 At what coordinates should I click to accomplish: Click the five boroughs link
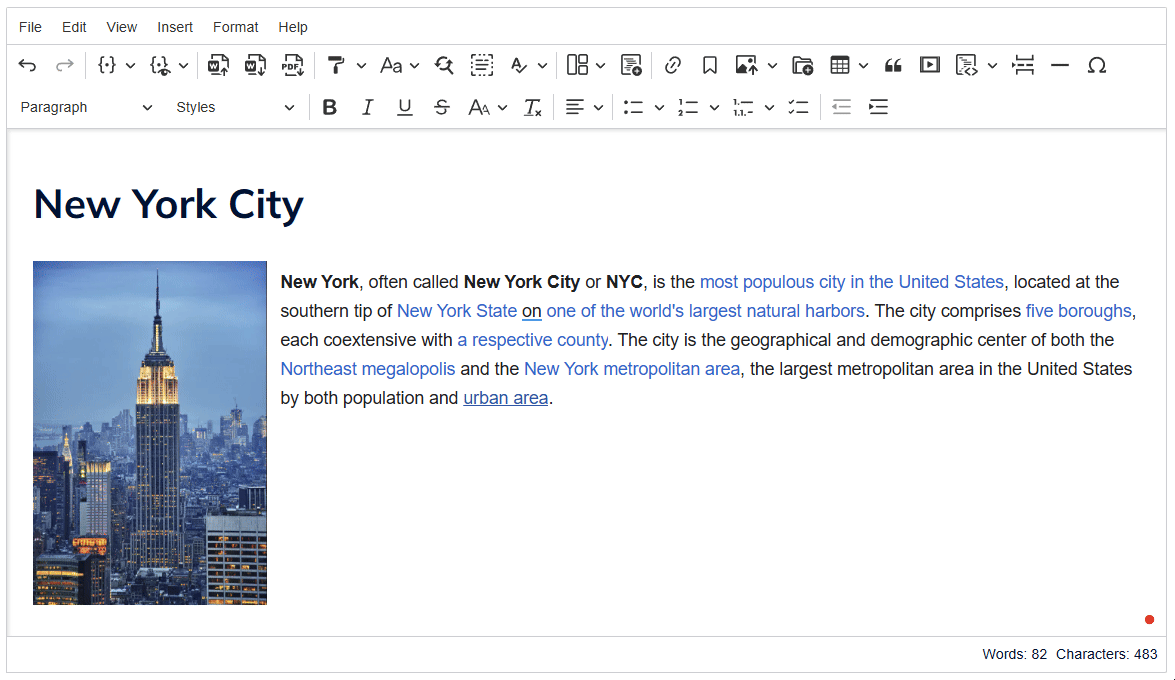tap(1078, 311)
